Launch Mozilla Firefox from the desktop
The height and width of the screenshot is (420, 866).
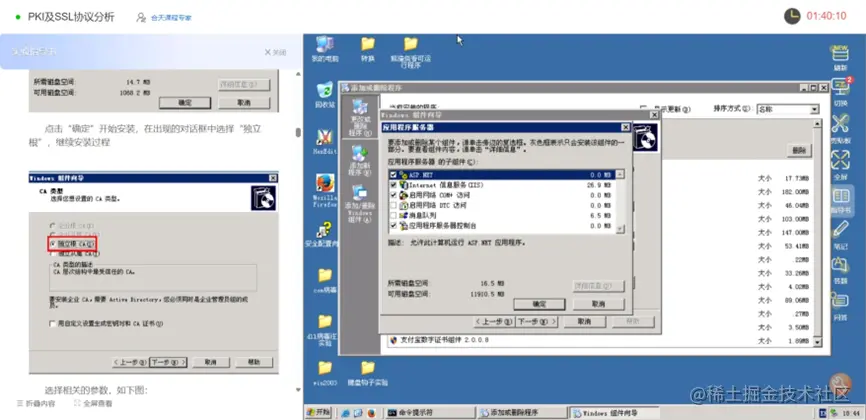pos(325,191)
